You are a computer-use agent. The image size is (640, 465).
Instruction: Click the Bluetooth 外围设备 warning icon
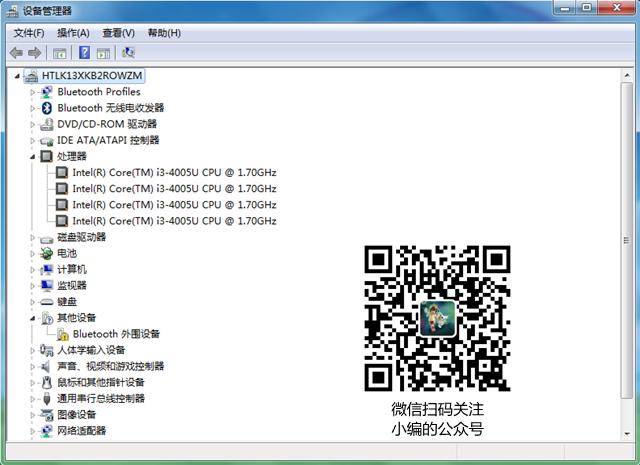(x=62, y=334)
